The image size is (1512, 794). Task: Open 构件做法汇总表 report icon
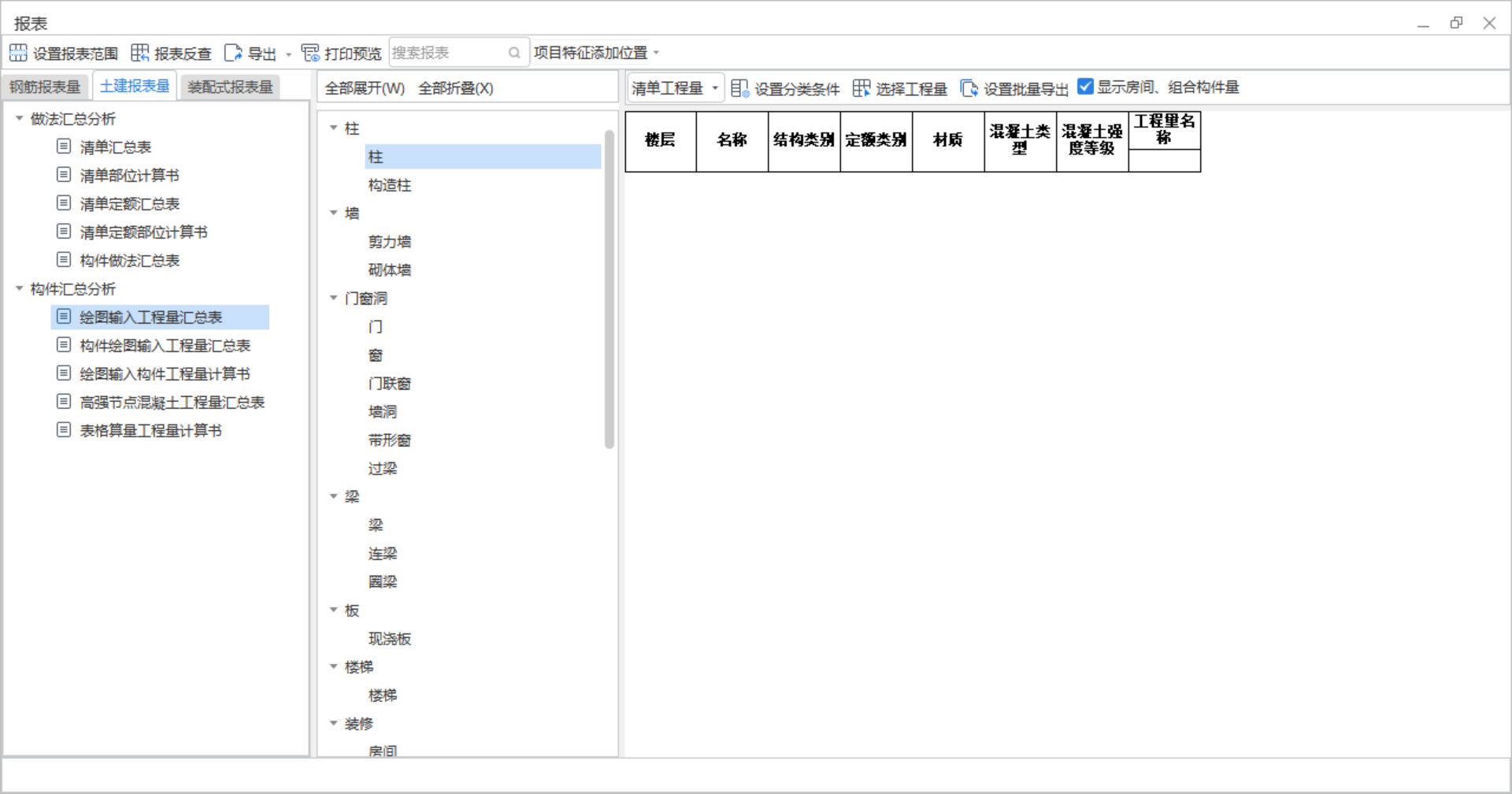coord(64,260)
